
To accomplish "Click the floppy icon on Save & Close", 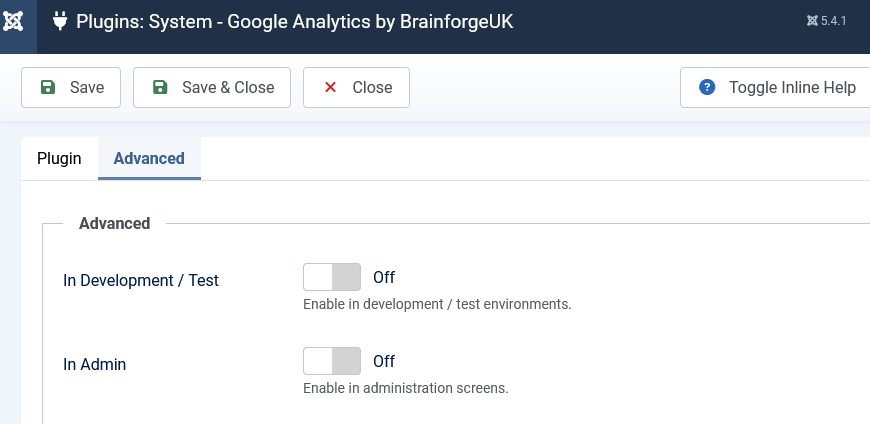I will point(160,88).
